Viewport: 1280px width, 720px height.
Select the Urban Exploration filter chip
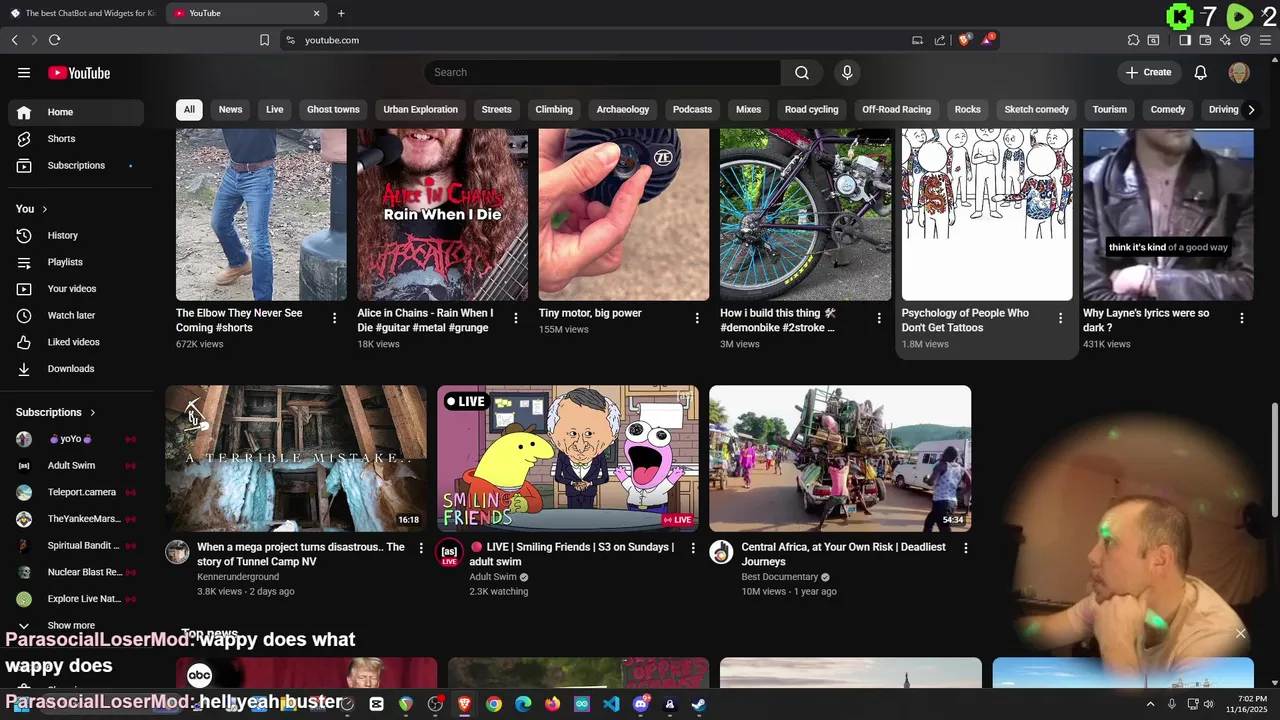pos(420,110)
